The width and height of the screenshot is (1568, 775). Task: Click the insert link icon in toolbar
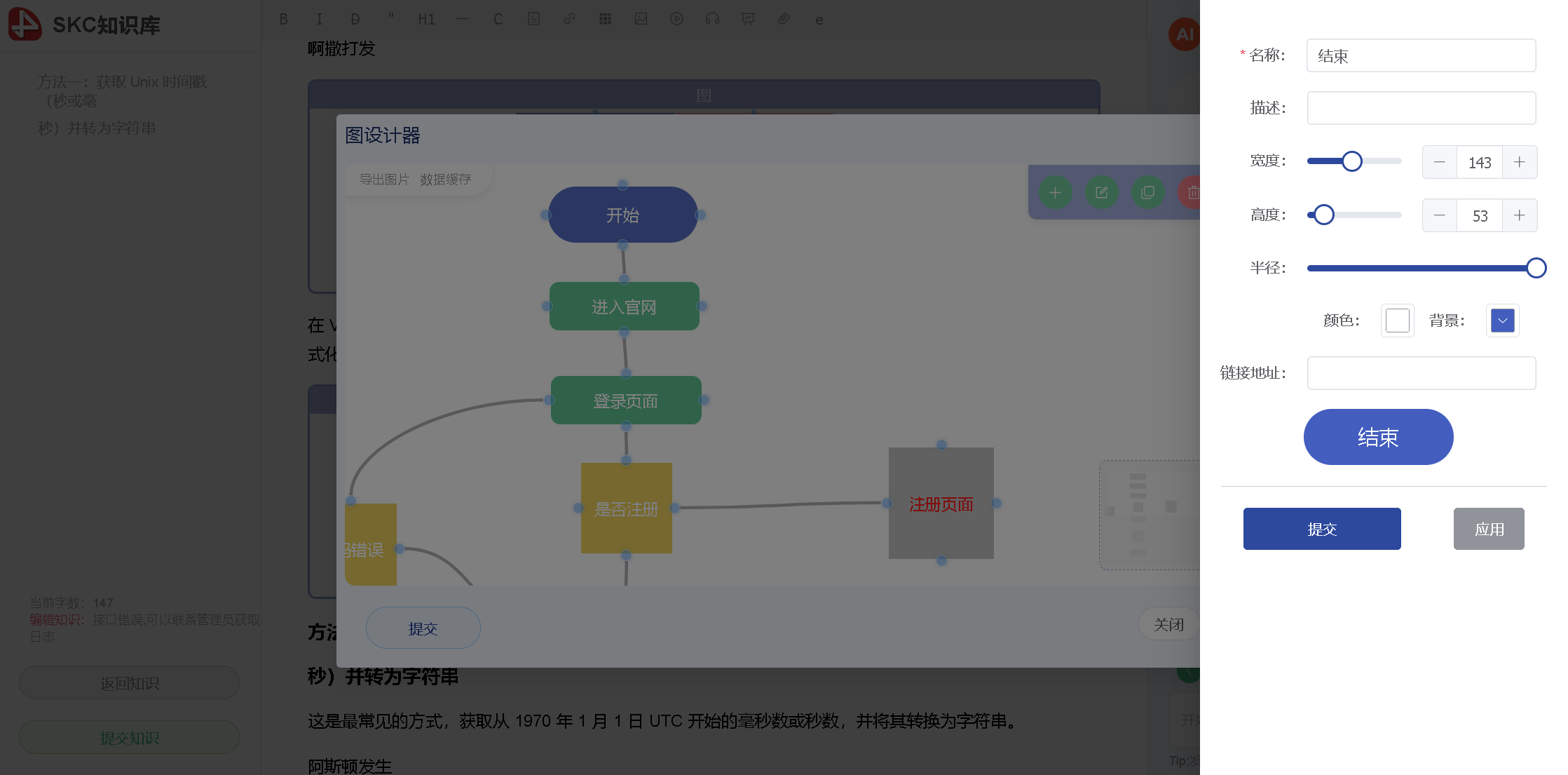[x=569, y=19]
